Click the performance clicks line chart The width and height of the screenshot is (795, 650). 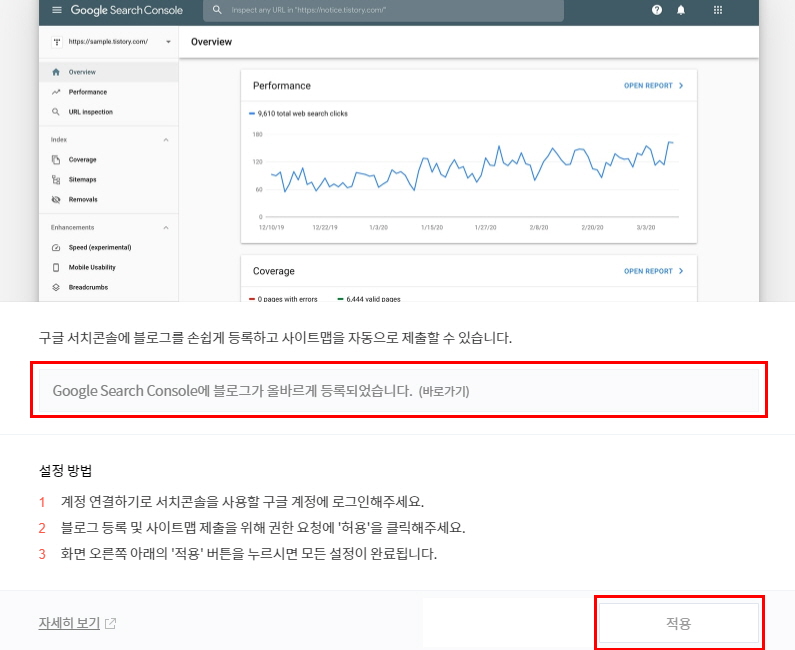[472, 168]
